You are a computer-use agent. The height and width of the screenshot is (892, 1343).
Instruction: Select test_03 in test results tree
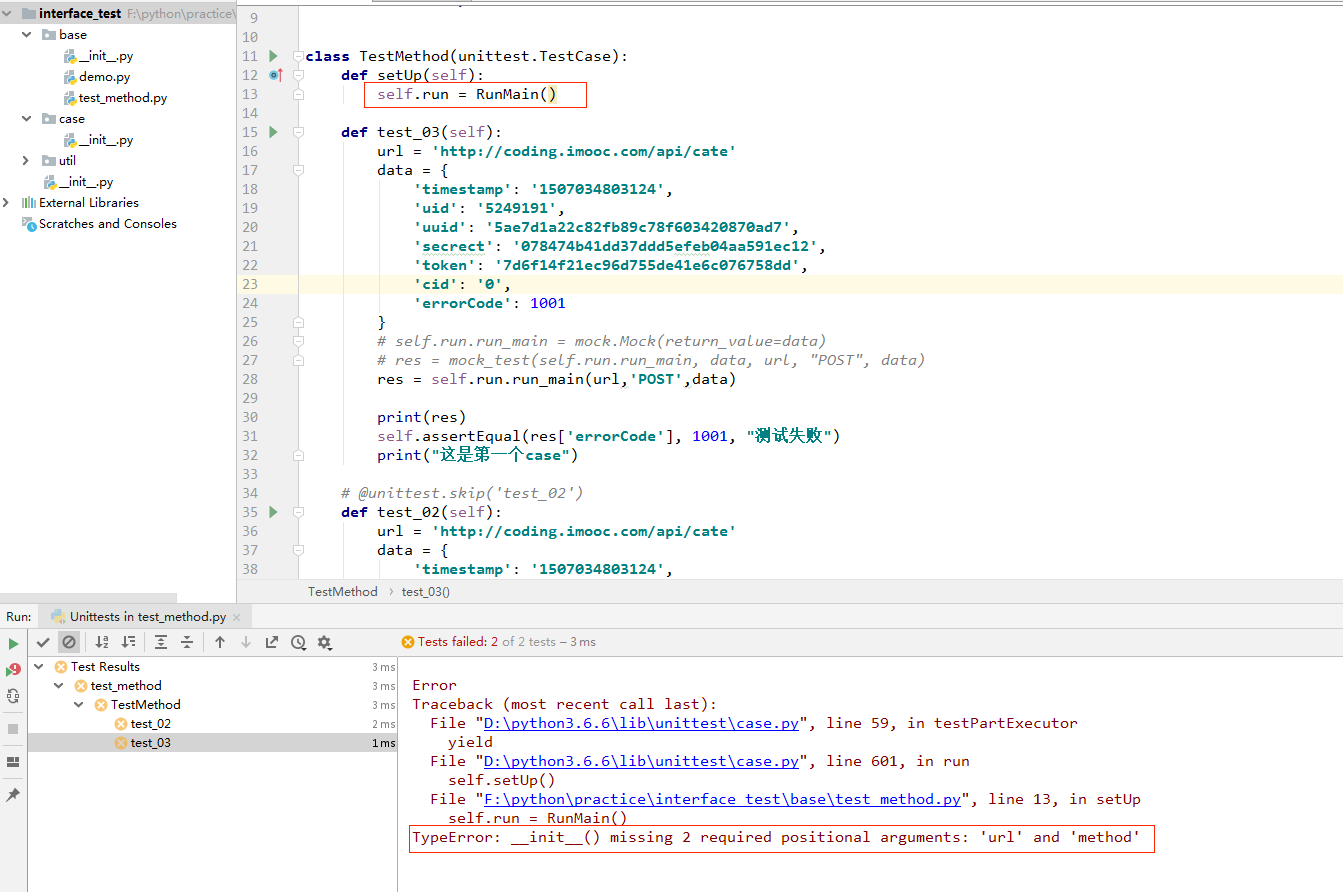pyautogui.click(x=150, y=743)
